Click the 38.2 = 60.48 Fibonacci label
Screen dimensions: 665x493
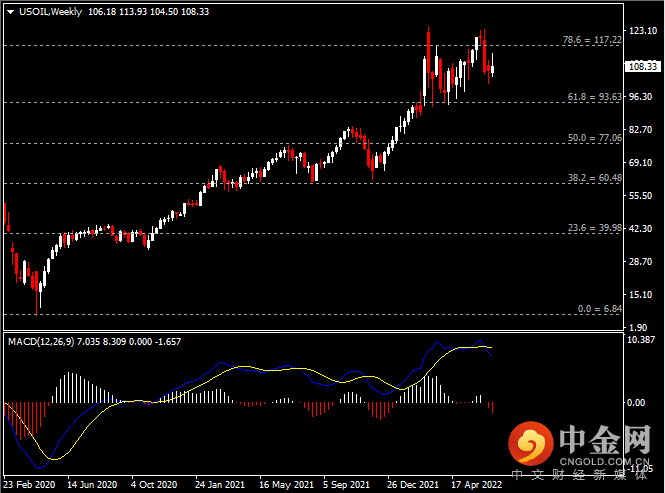pyautogui.click(x=595, y=178)
